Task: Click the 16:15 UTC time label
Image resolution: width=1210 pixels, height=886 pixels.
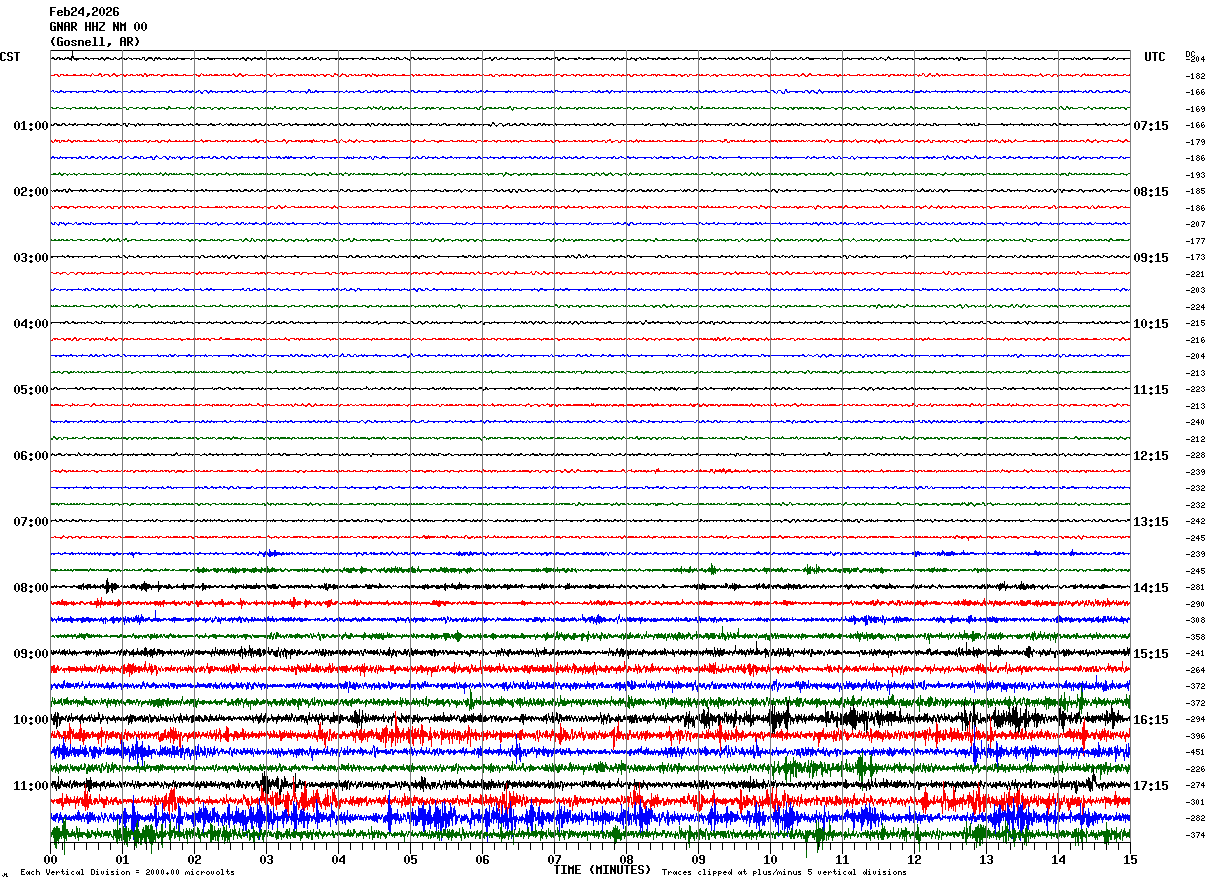Action: [1151, 720]
